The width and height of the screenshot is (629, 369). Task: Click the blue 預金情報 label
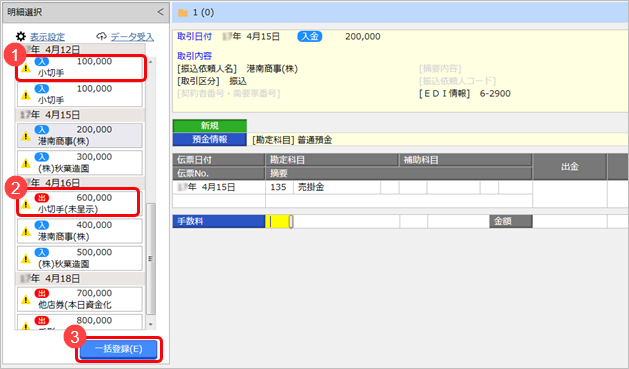click(210, 140)
